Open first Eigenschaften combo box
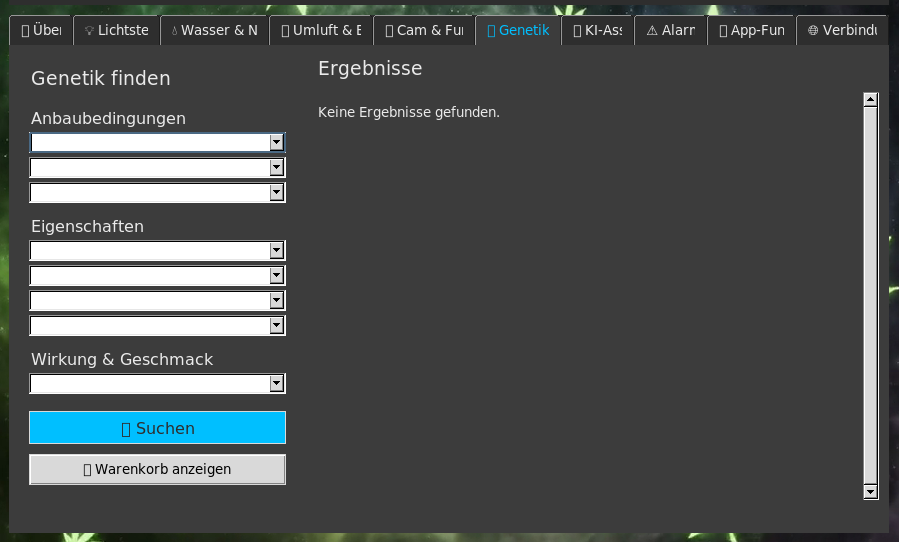The height and width of the screenshot is (542, 899). click(158, 251)
